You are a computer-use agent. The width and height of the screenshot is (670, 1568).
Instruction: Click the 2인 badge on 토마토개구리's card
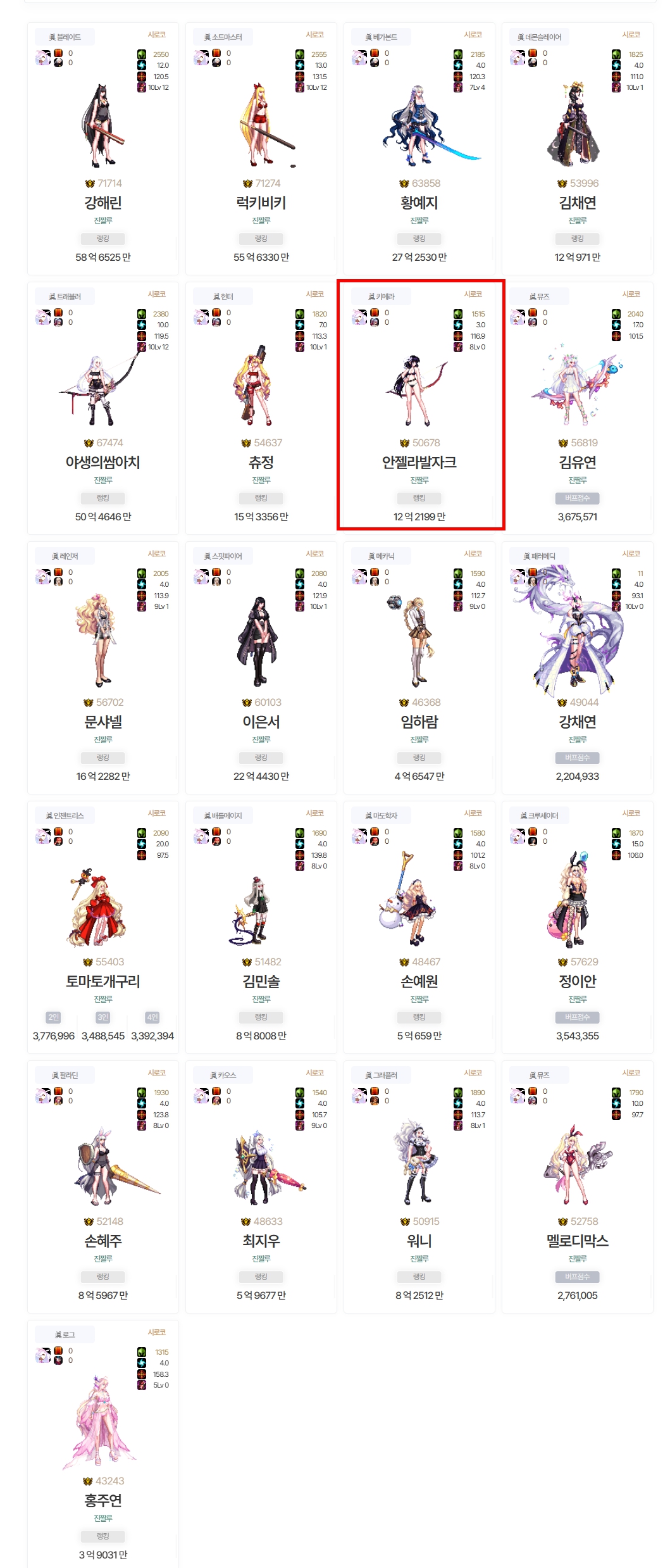click(54, 1017)
